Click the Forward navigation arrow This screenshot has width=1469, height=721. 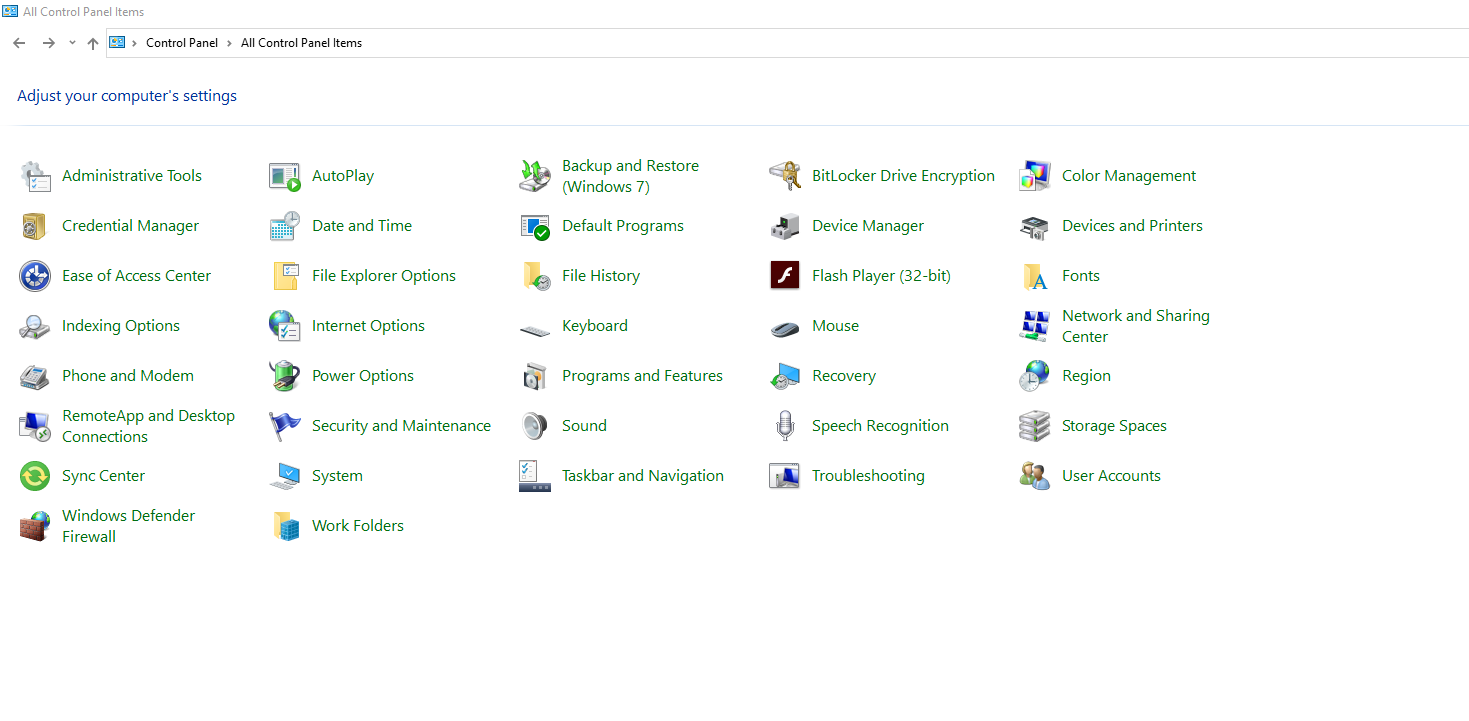pyautogui.click(x=48, y=43)
